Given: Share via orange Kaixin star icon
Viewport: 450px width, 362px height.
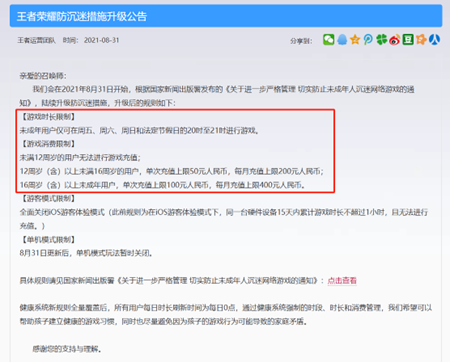Looking at the screenshot, I should tap(421, 40).
